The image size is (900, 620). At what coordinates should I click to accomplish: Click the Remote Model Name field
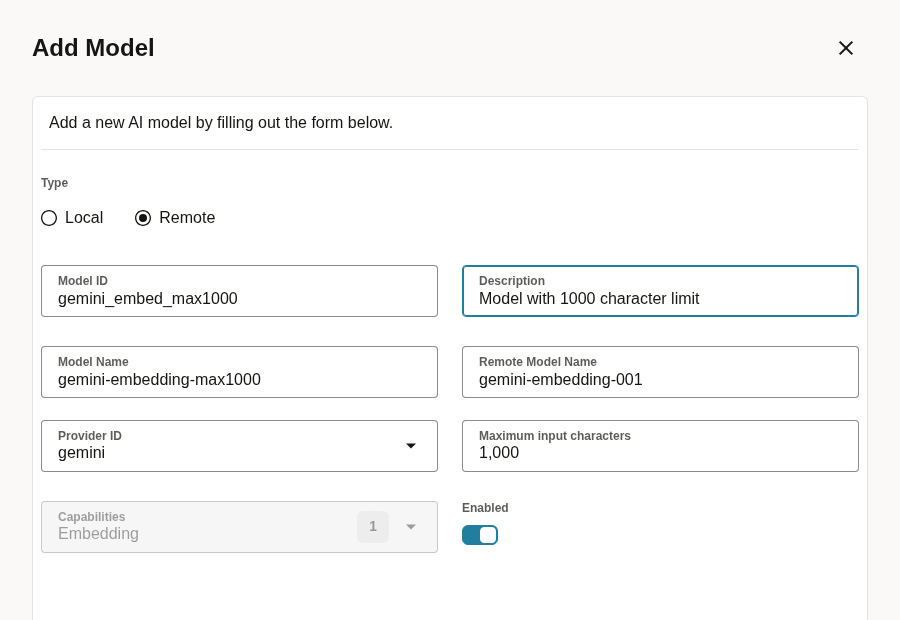(660, 372)
